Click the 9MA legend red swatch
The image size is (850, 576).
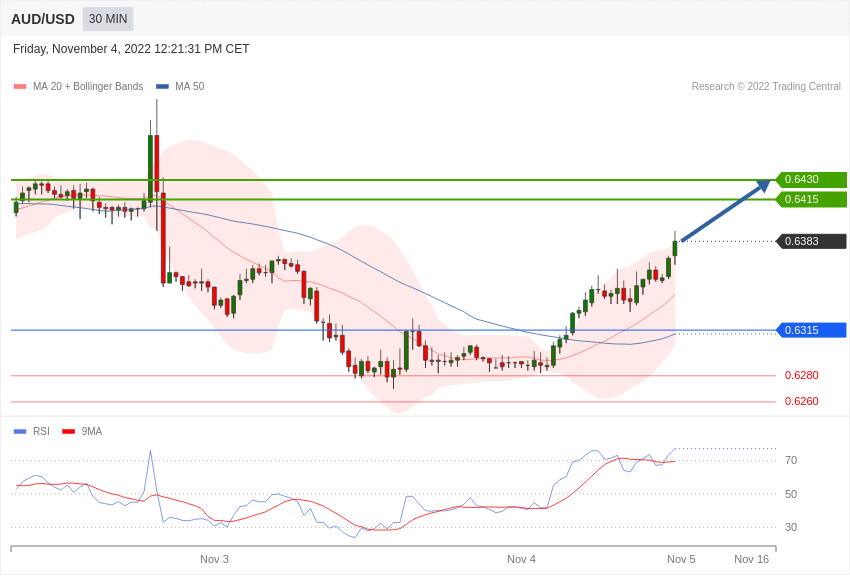[x=69, y=431]
